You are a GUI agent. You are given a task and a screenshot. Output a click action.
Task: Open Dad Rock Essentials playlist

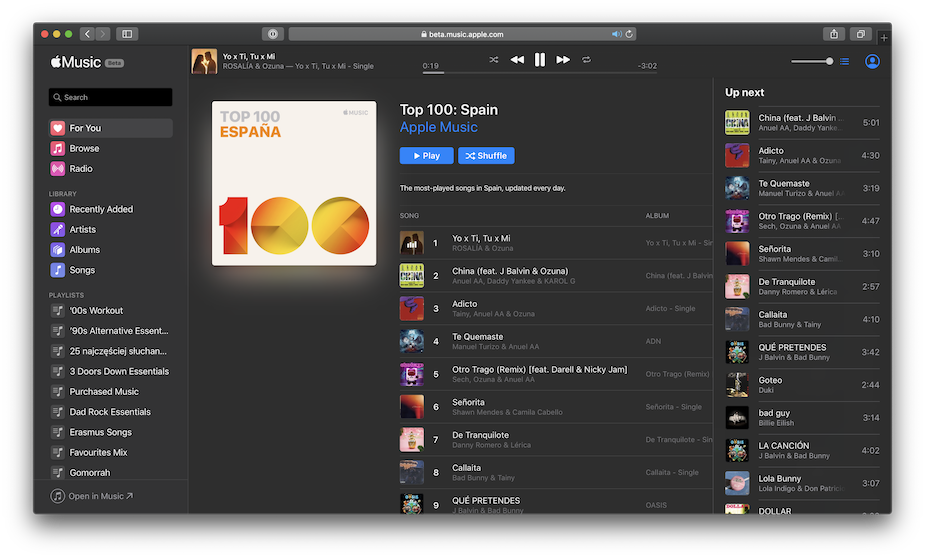pyautogui.click(x=110, y=412)
